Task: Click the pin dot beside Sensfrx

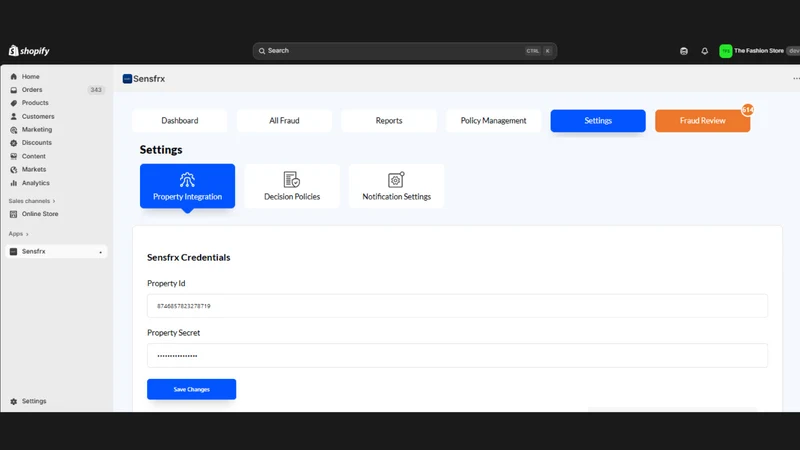Action: pos(101,252)
